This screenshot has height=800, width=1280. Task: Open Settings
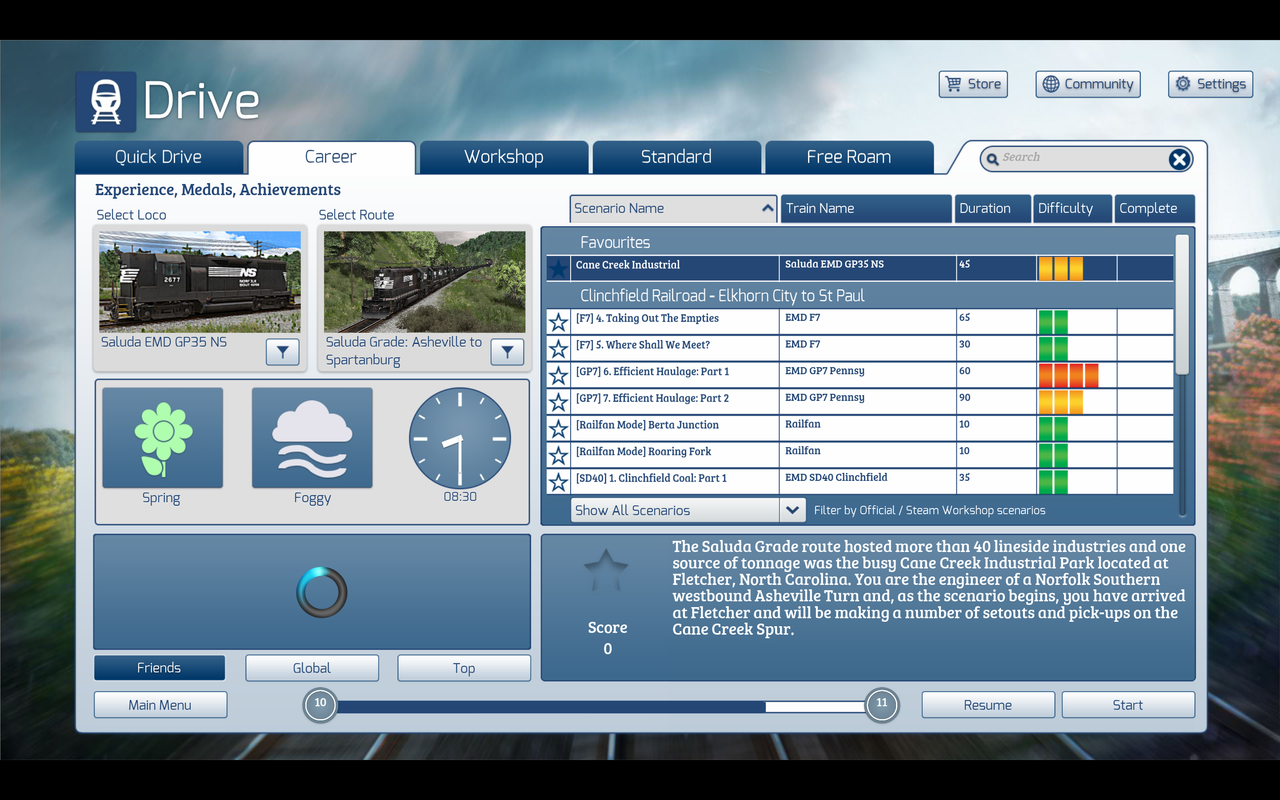1210,84
